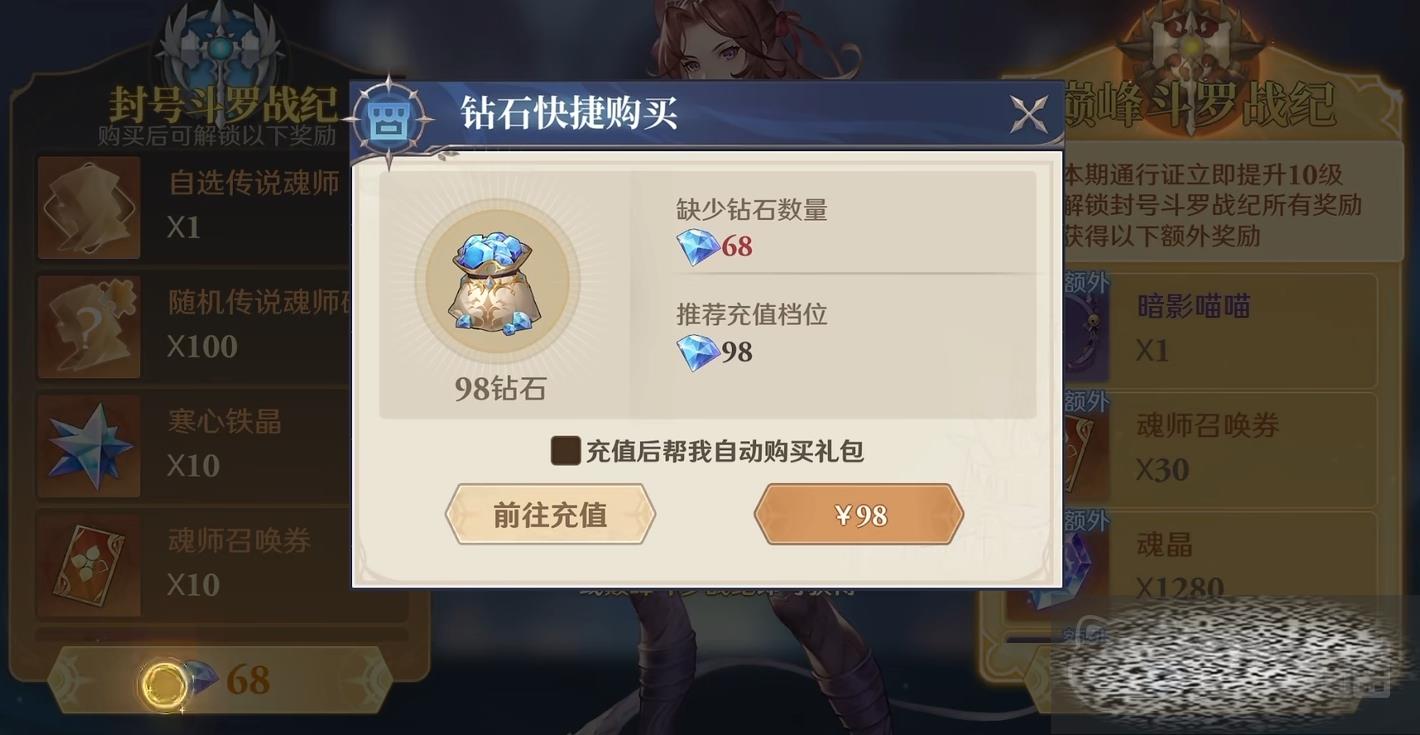Click the diamond icon beside recommended 98
The width and height of the screenshot is (1420, 735).
697,352
